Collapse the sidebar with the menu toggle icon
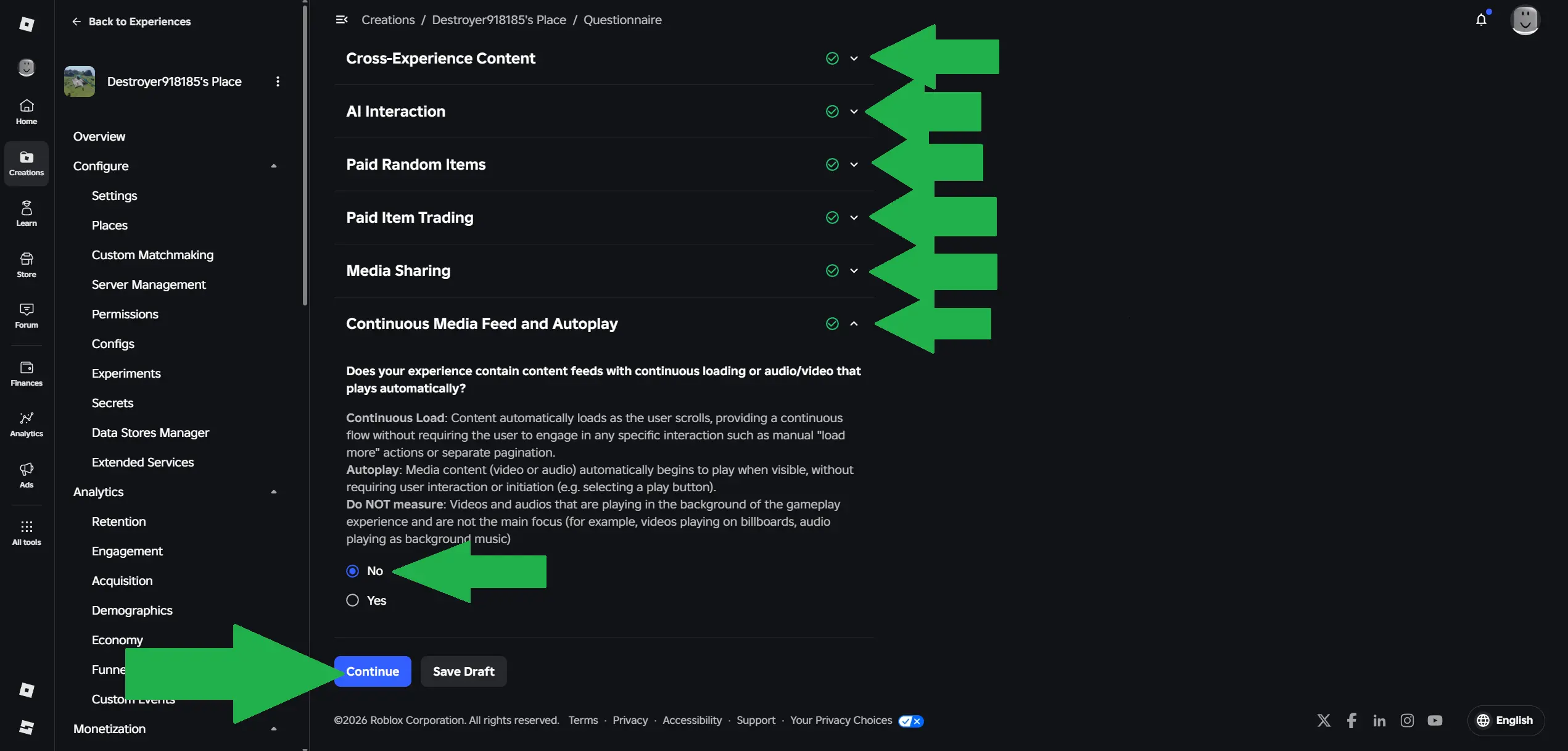The image size is (1568, 751). tap(342, 20)
